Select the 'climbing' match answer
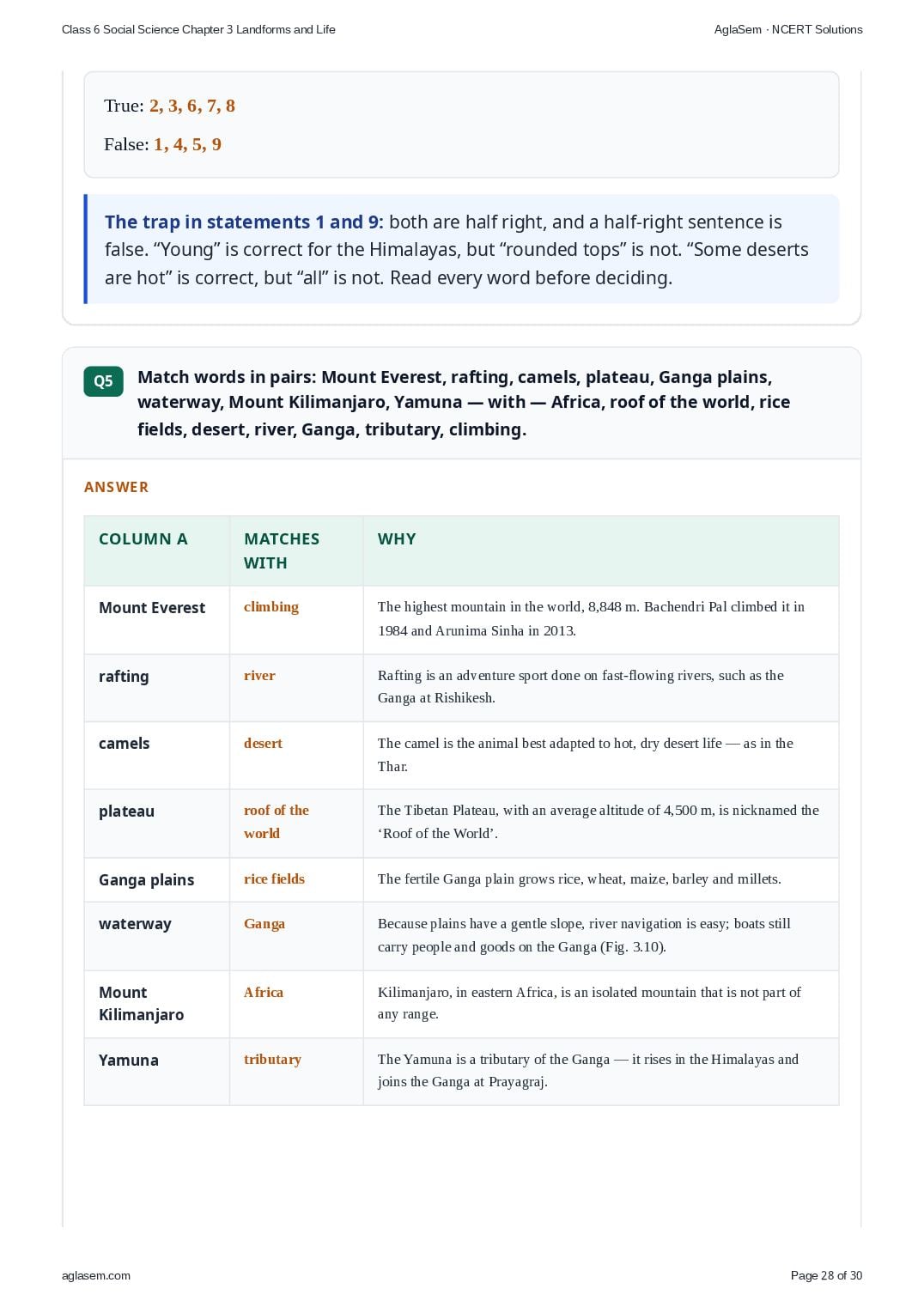Screen dimensions: 924x1307 coord(271,606)
